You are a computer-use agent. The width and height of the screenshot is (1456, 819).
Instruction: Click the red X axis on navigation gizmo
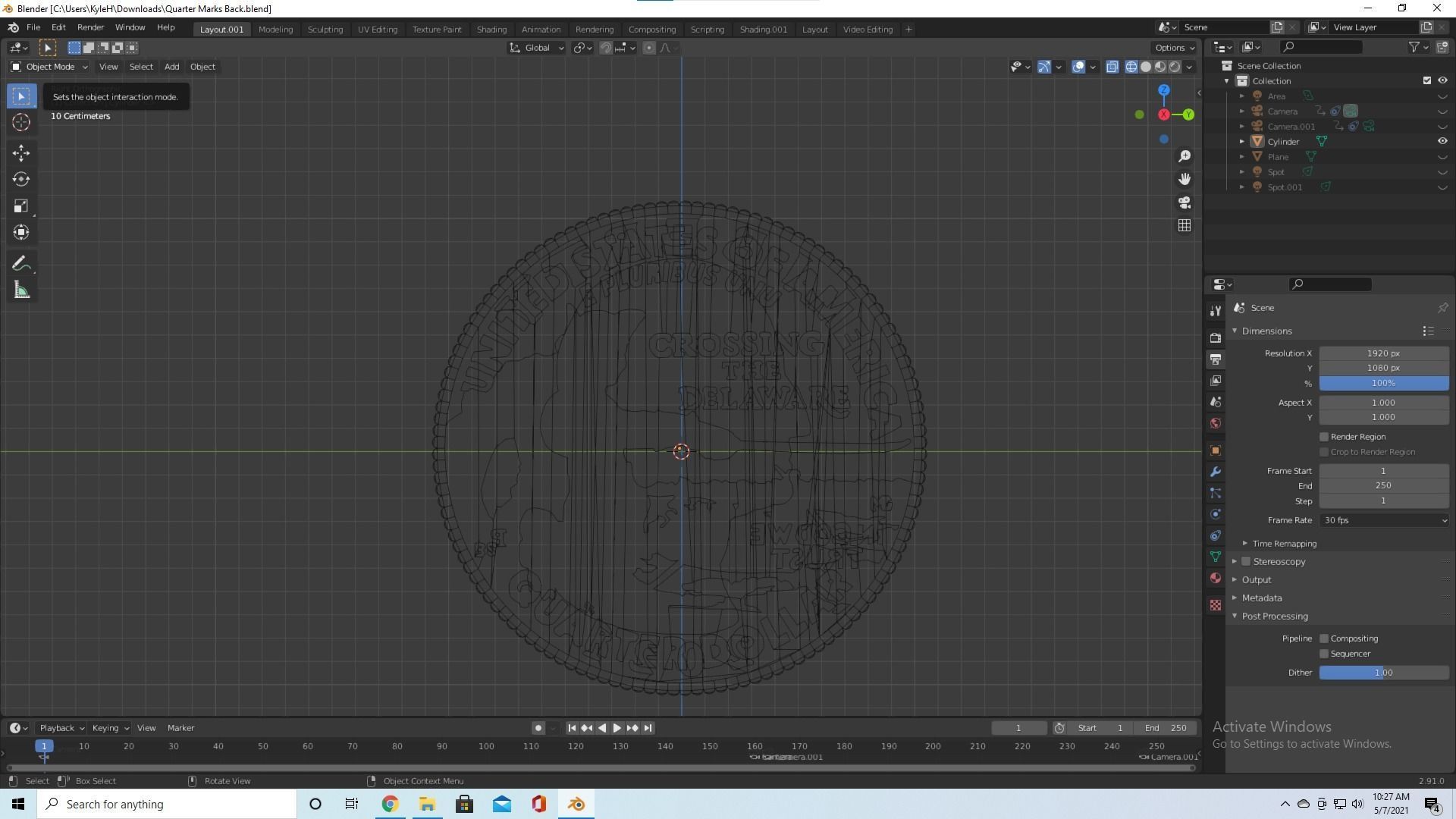pos(1164,115)
